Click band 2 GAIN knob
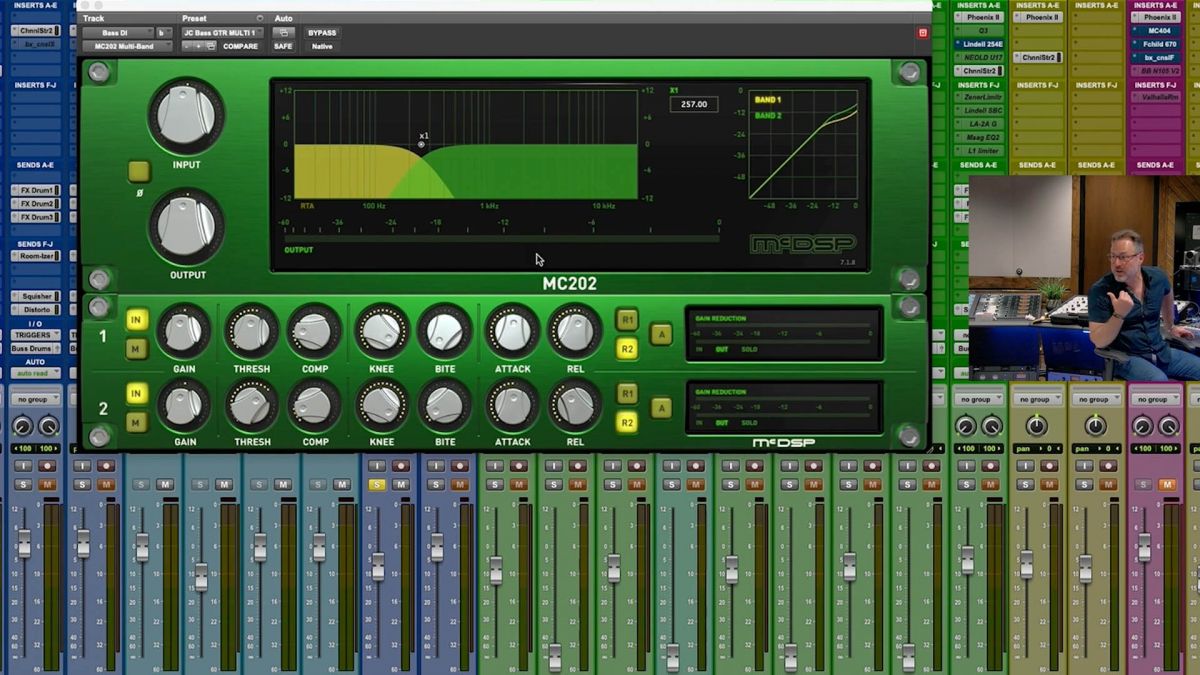Viewport: 1200px width, 675px height. coord(184,406)
